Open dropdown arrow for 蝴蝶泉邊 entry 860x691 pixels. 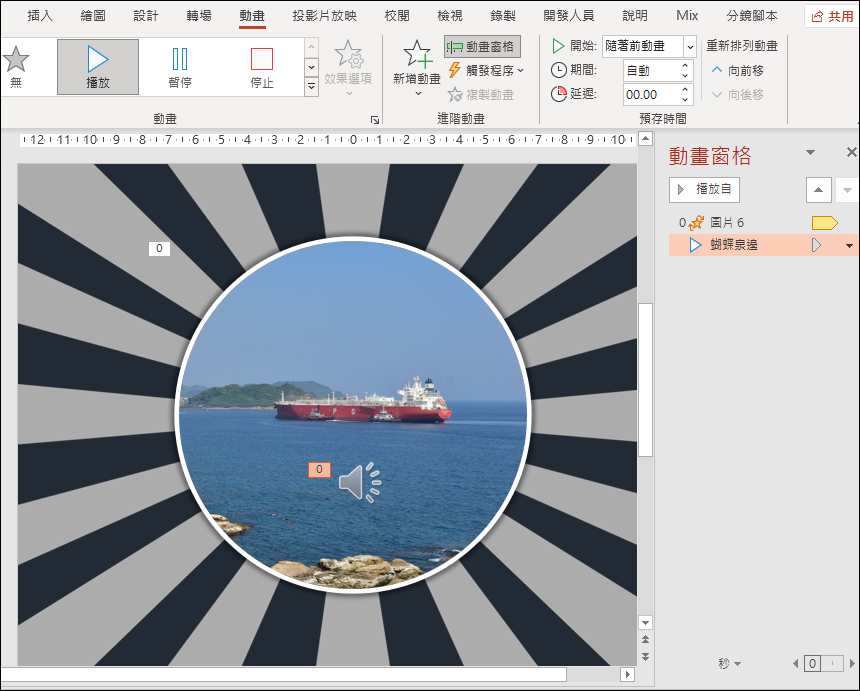(850, 246)
